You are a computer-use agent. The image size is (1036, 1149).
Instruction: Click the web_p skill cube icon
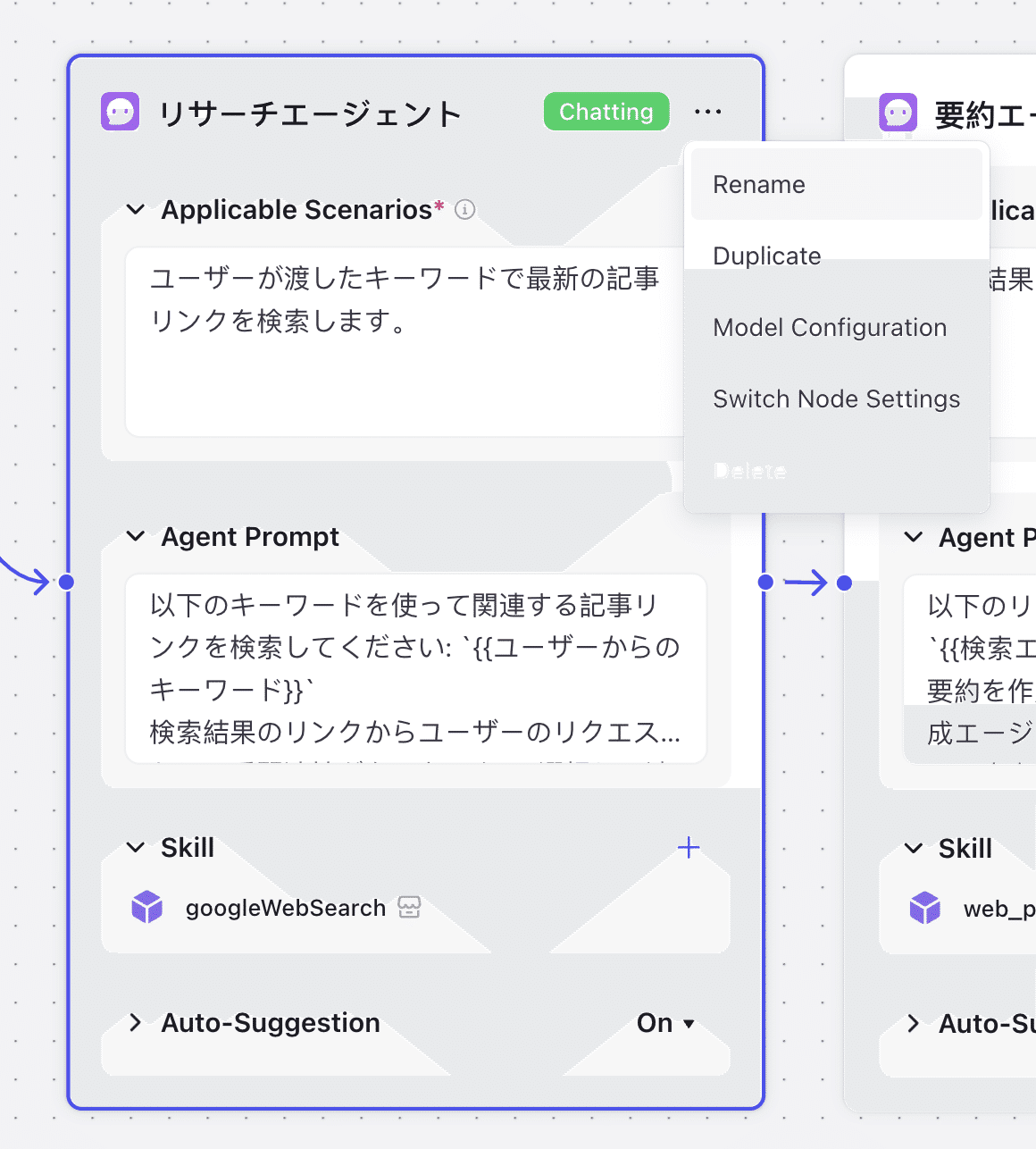pyautogui.click(x=925, y=909)
